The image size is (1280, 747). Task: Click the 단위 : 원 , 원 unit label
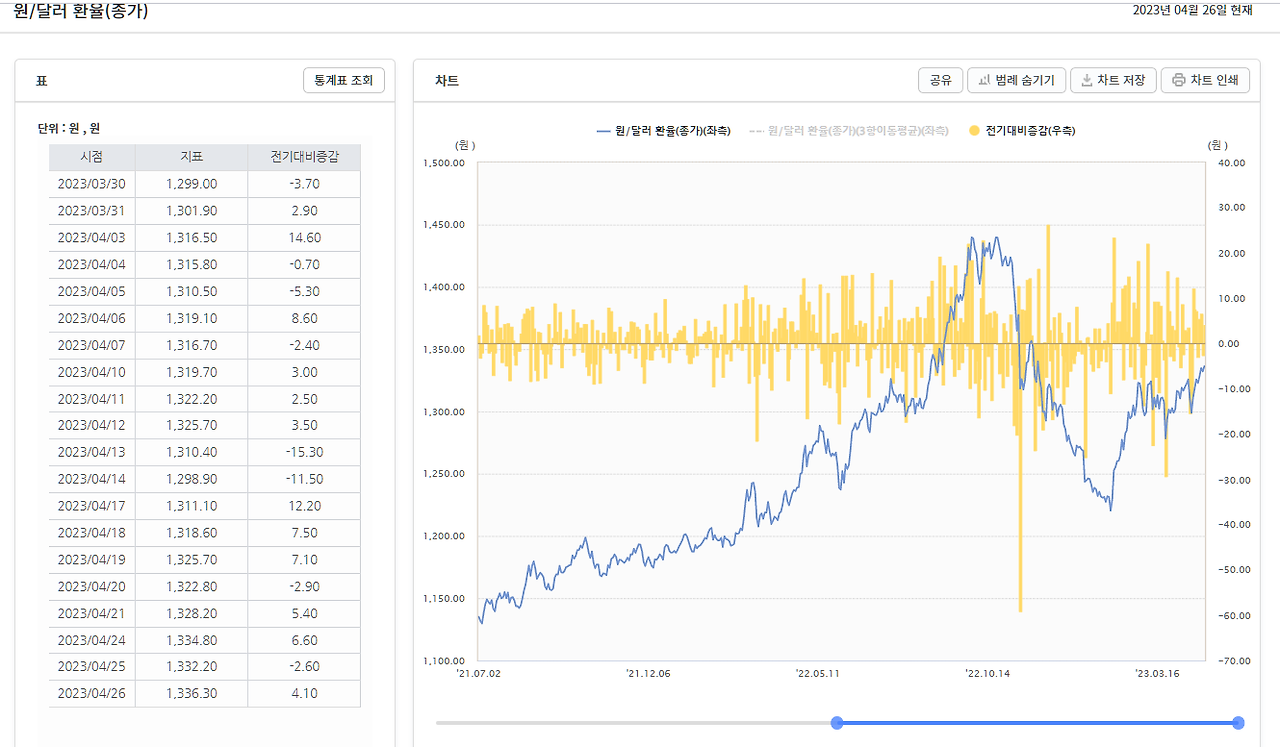tap(69, 128)
